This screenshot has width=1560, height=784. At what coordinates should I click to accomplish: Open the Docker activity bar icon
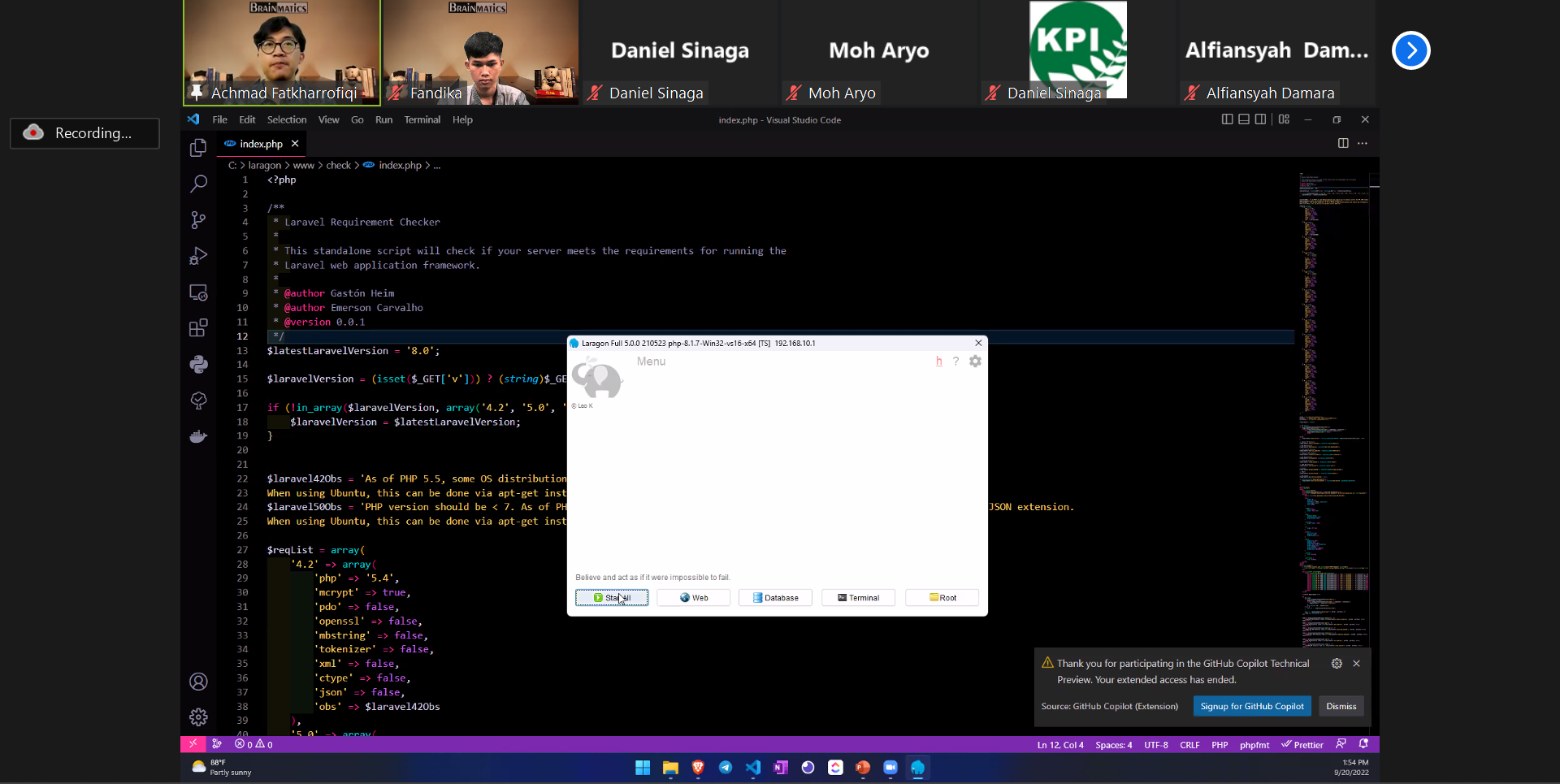(x=198, y=436)
